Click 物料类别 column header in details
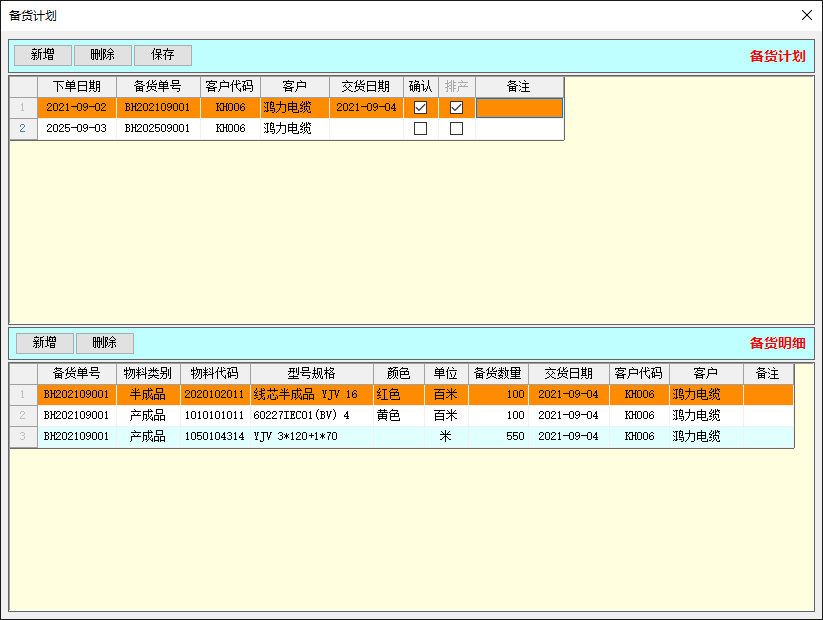 coord(148,373)
